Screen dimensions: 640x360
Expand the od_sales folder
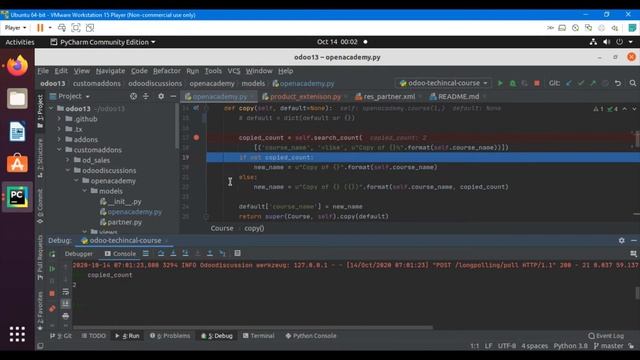pyautogui.click(x=68, y=160)
